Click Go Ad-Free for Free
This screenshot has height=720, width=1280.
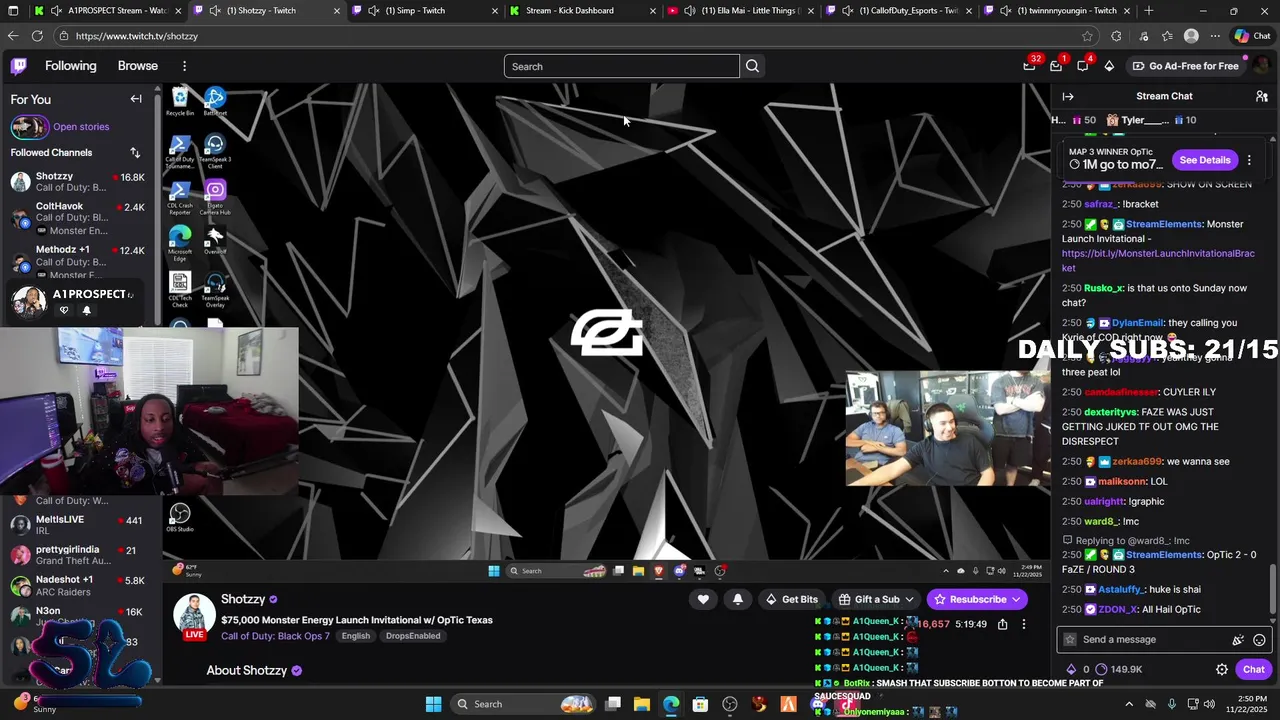point(1185,66)
